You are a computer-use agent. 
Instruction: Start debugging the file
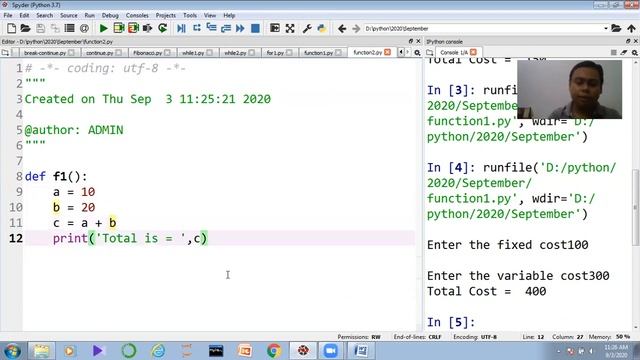point(182,28)
